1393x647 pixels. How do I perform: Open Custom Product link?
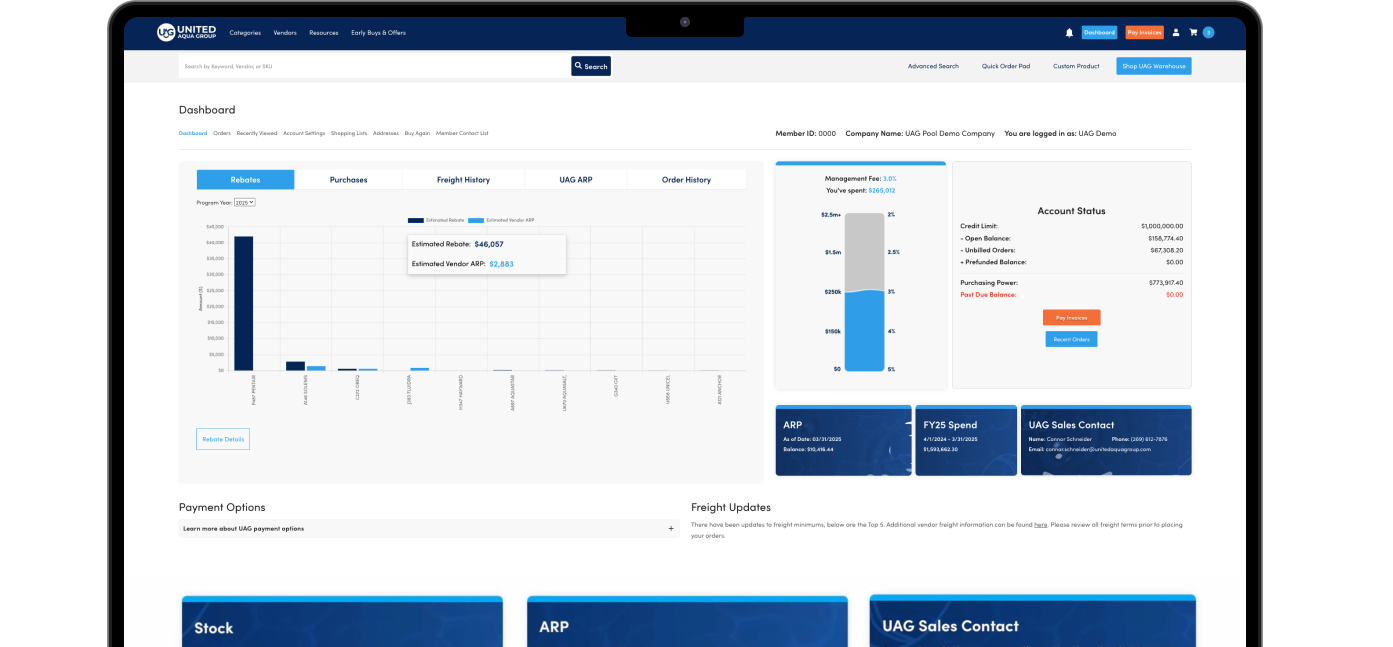tap(1076, 66)
